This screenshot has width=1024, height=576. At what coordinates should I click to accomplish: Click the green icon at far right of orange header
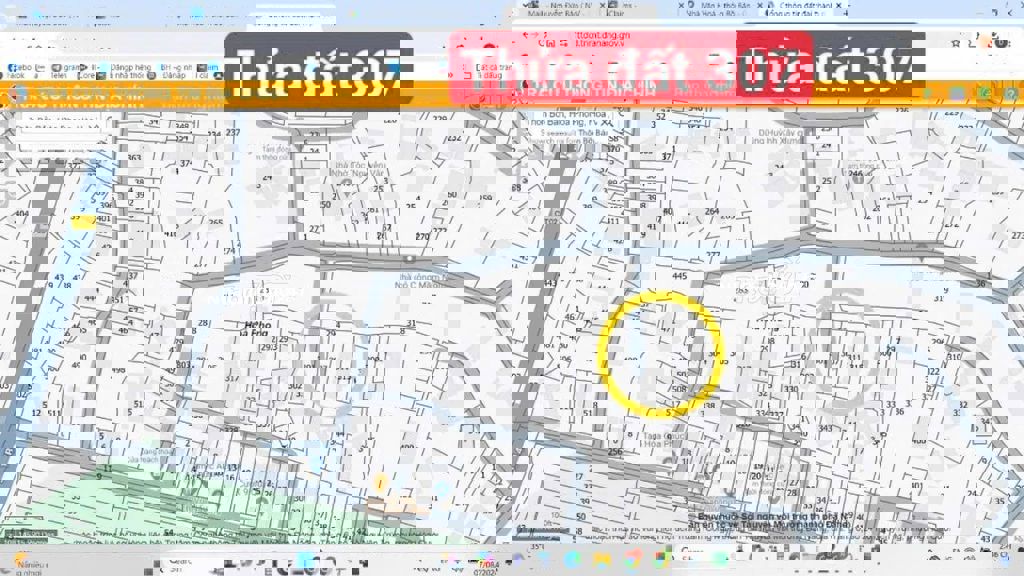point(984,94)
